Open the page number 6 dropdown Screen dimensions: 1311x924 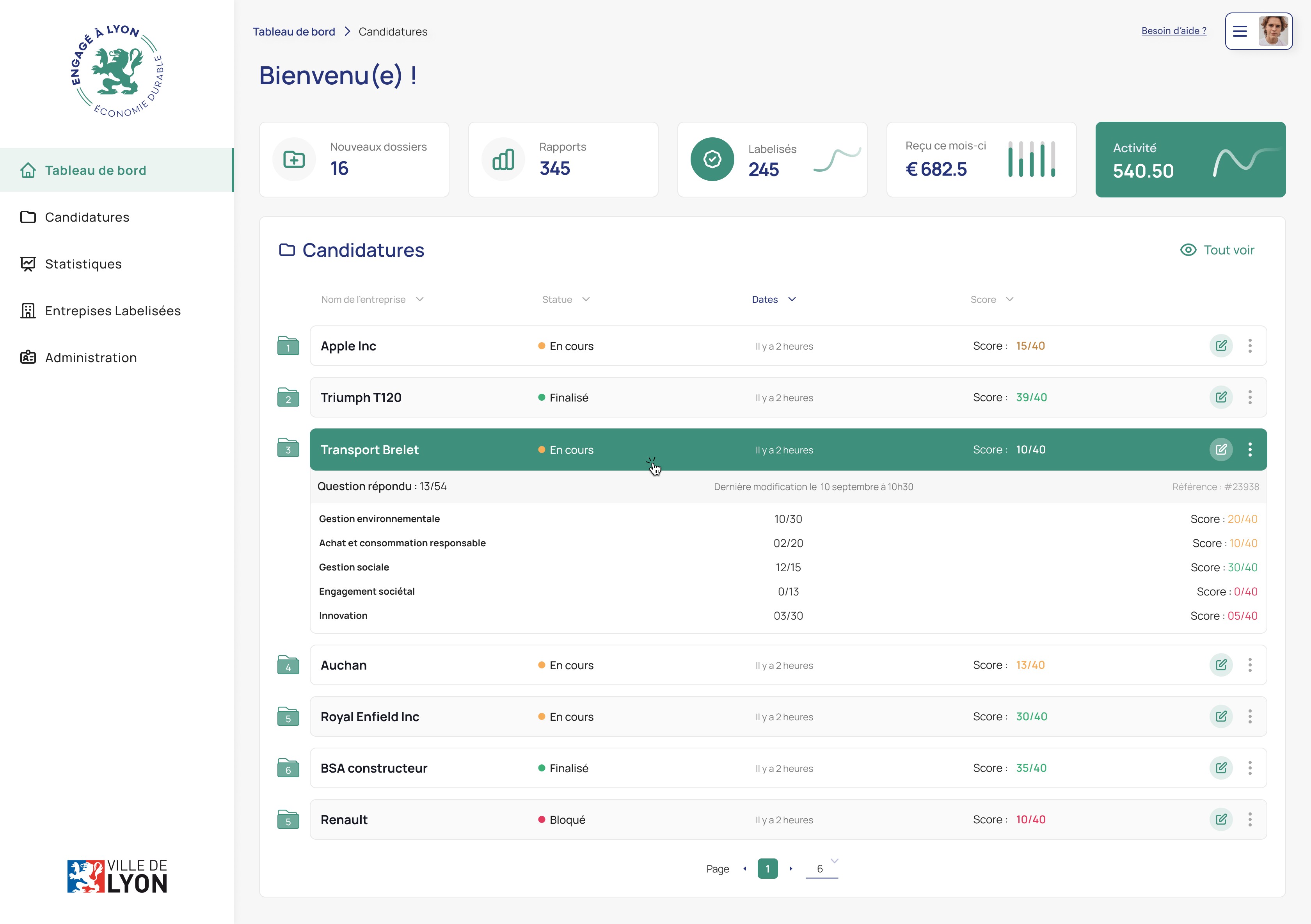[x=822, y=868]
